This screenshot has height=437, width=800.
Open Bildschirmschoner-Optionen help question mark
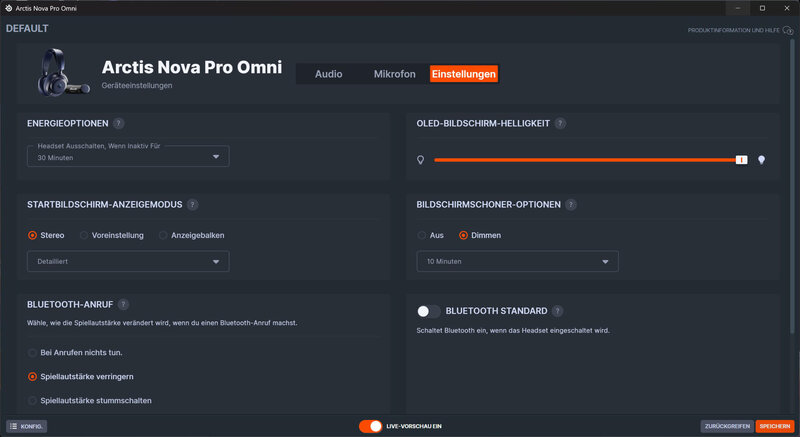(571, 204)
